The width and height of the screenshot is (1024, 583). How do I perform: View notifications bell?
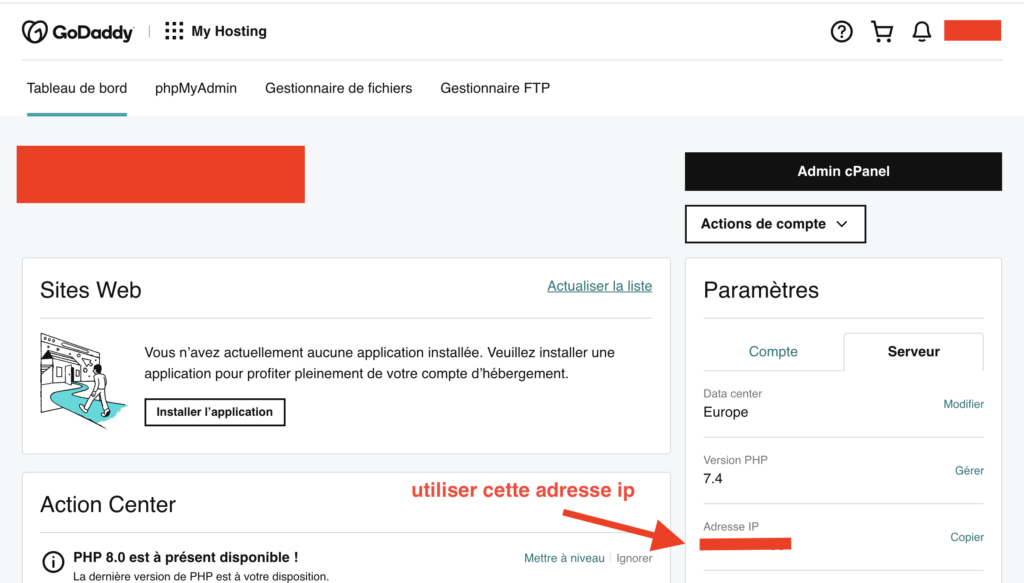(x=921, y=31)
